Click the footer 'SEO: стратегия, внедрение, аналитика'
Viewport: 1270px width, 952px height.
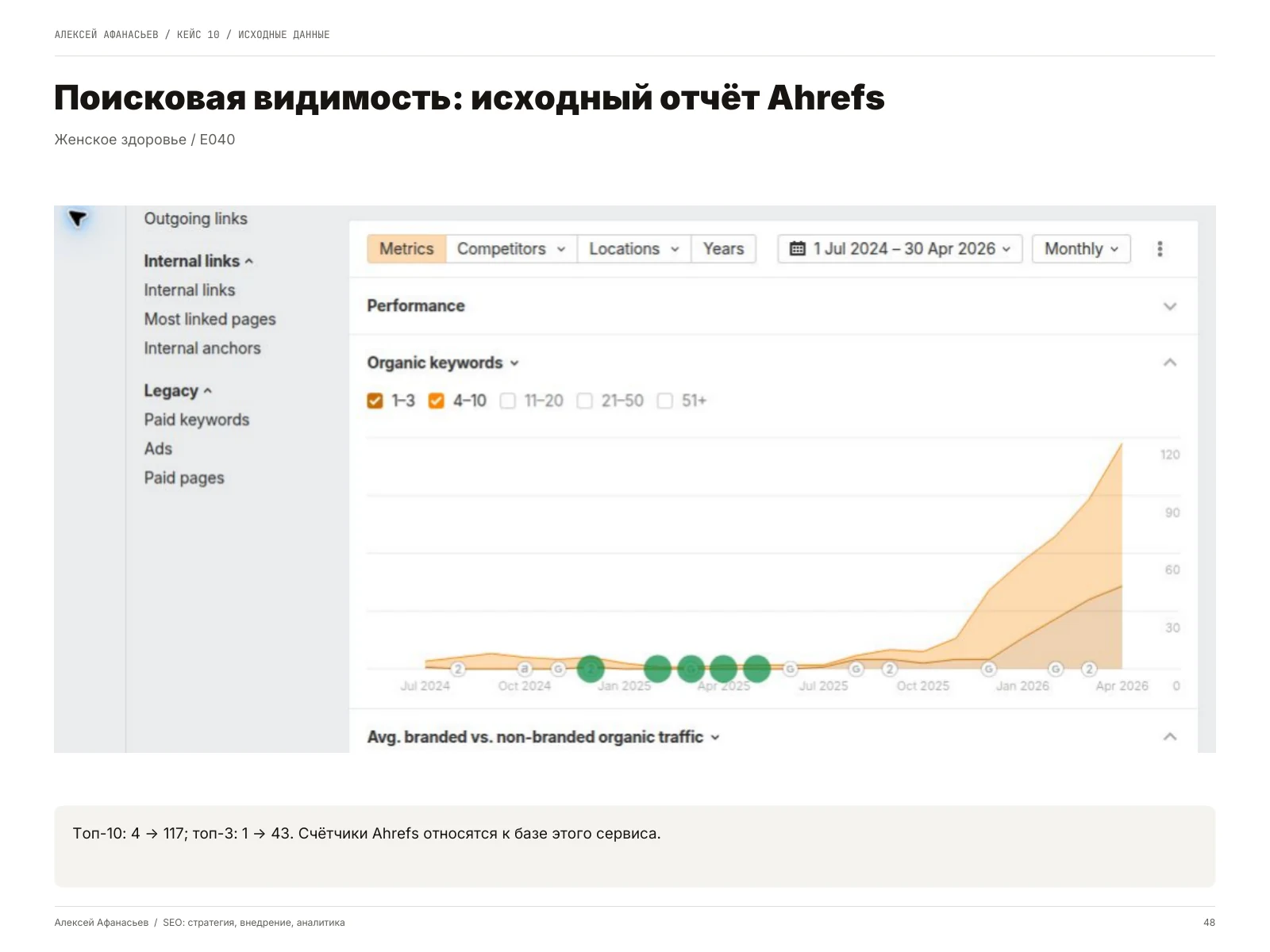tap(254, 923)
